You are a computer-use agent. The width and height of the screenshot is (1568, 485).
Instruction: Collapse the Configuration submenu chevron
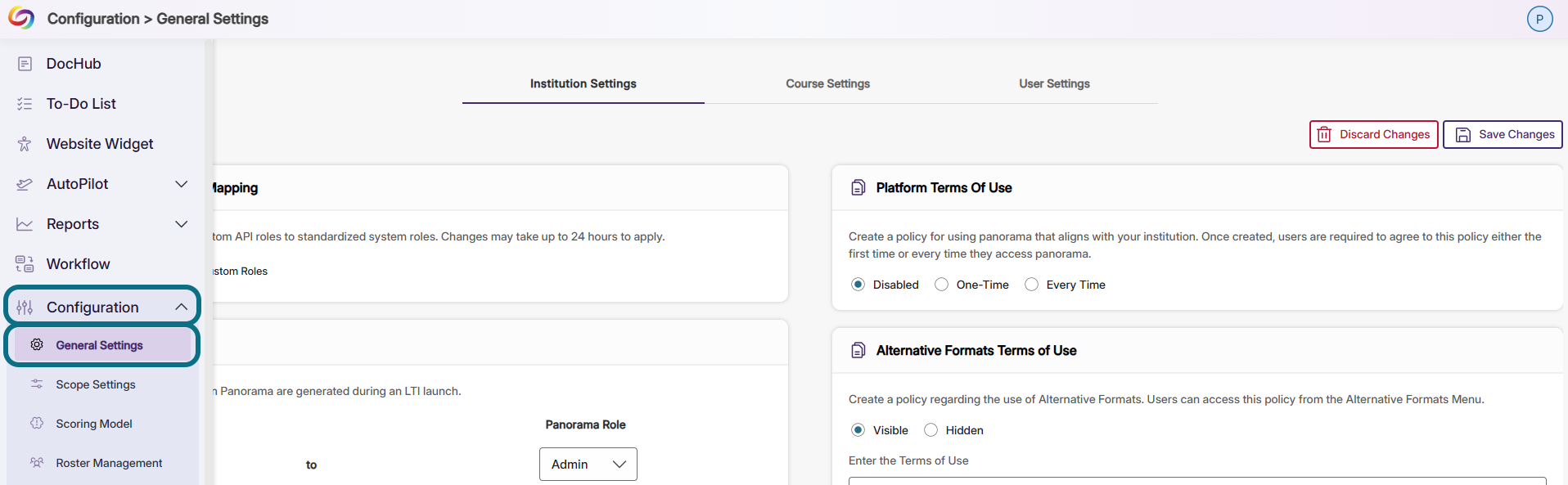[182, 308]
